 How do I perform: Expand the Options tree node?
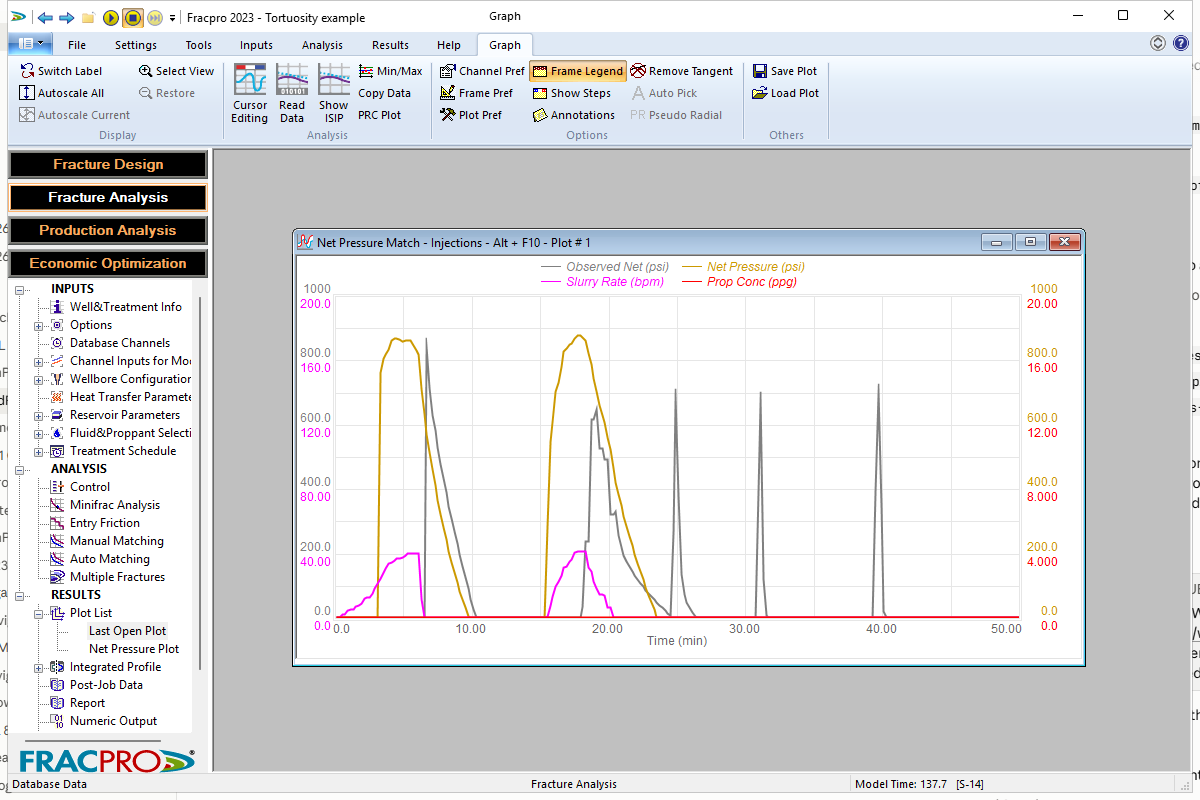[39, 325]
